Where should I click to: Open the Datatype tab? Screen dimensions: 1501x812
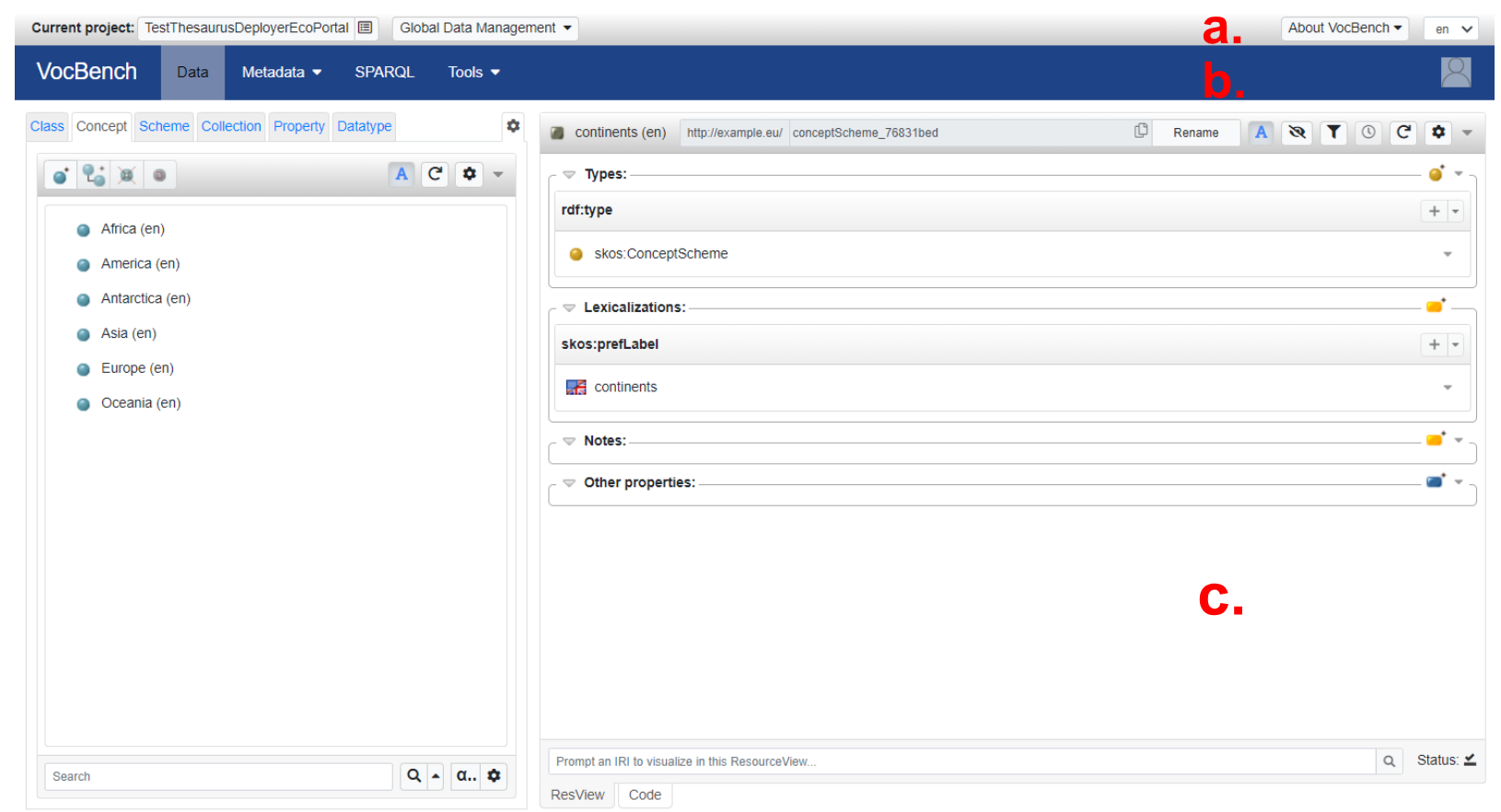click(x=365, y=126)
